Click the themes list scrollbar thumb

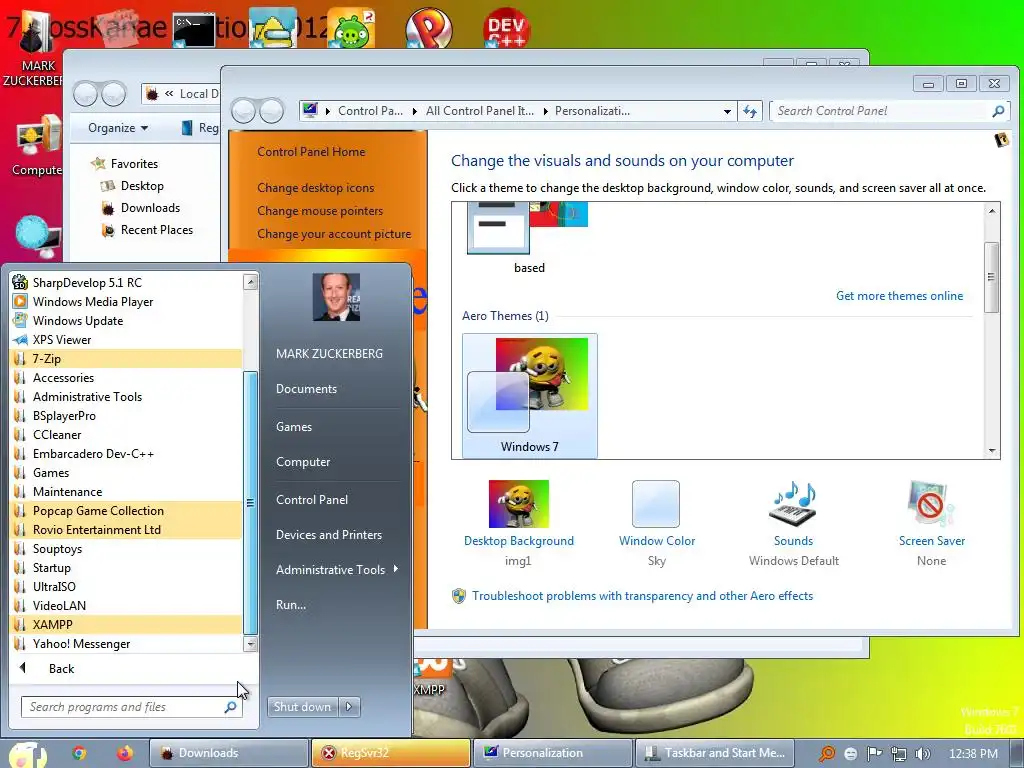tap(991, 277)
